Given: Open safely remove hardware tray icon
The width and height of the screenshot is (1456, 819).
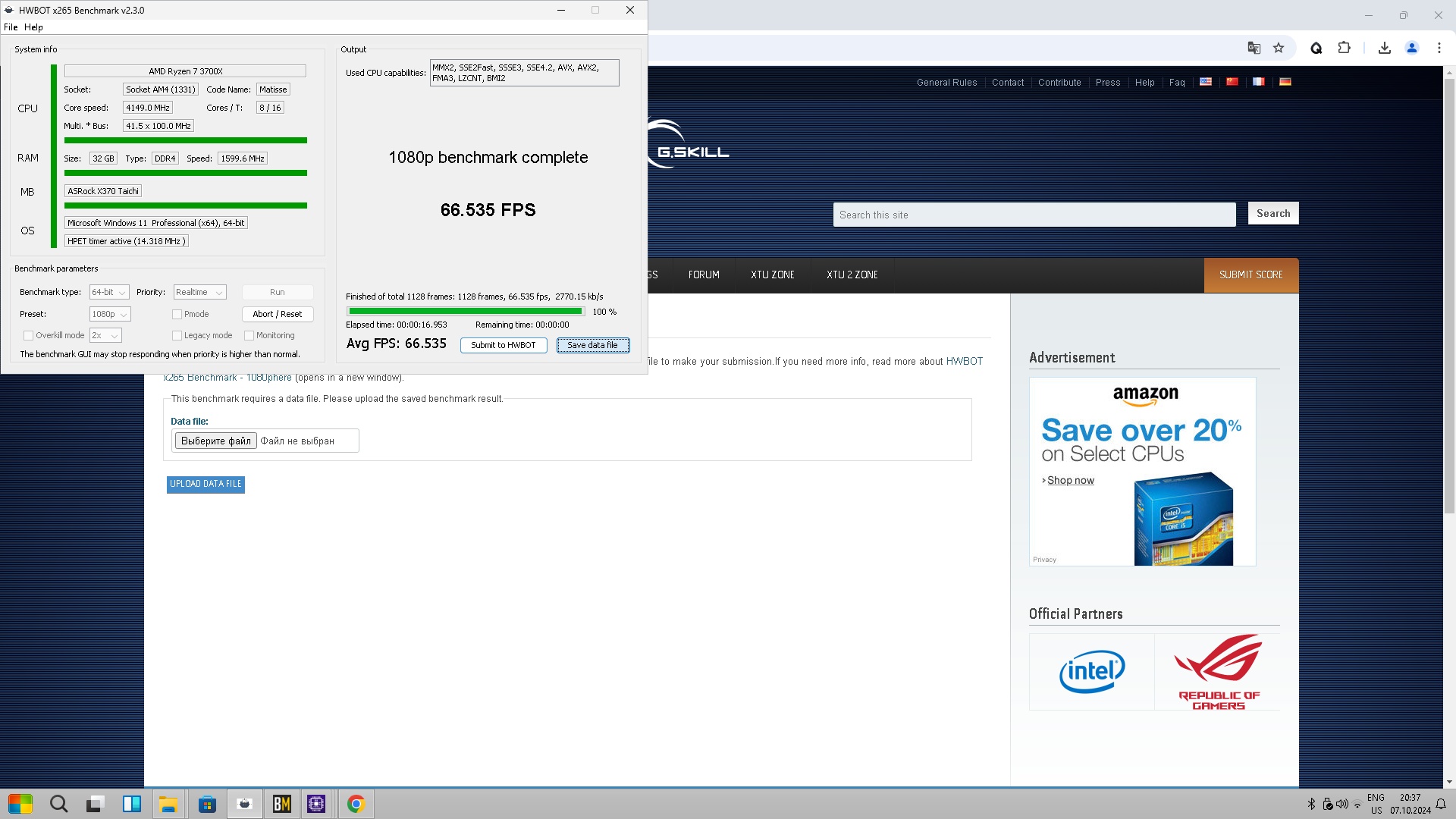Looking at the screenshot, I should coord(1328,804).
